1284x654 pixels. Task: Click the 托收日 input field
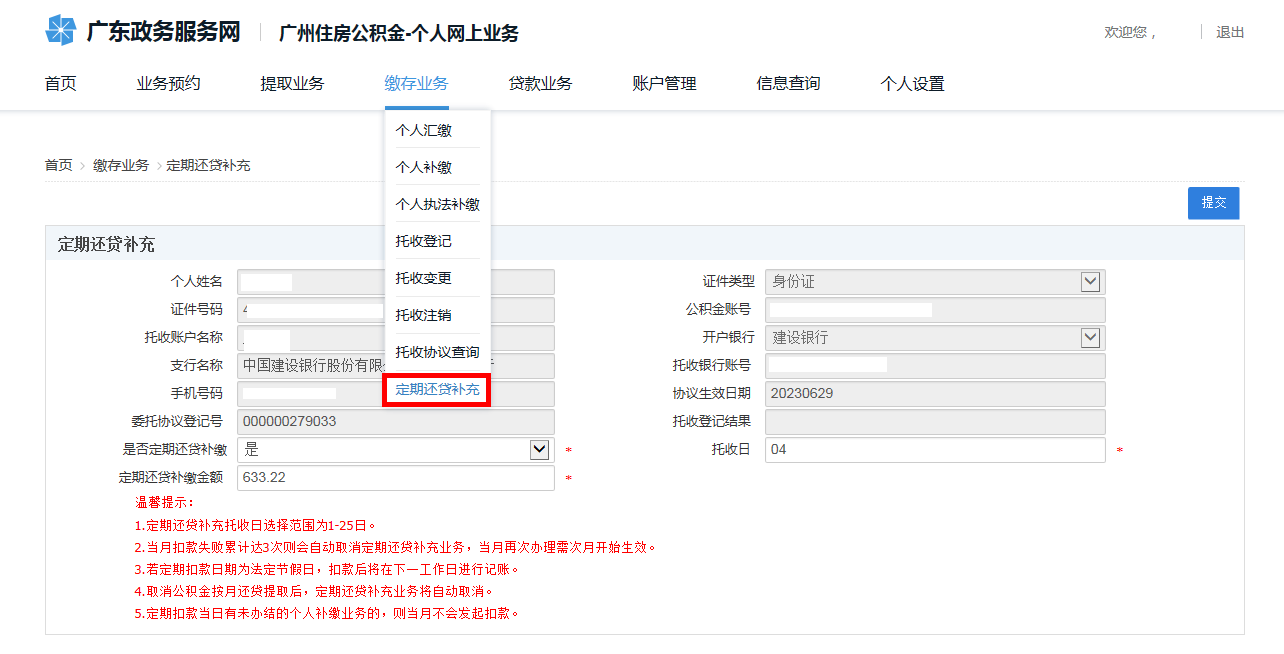pos(934,450)
